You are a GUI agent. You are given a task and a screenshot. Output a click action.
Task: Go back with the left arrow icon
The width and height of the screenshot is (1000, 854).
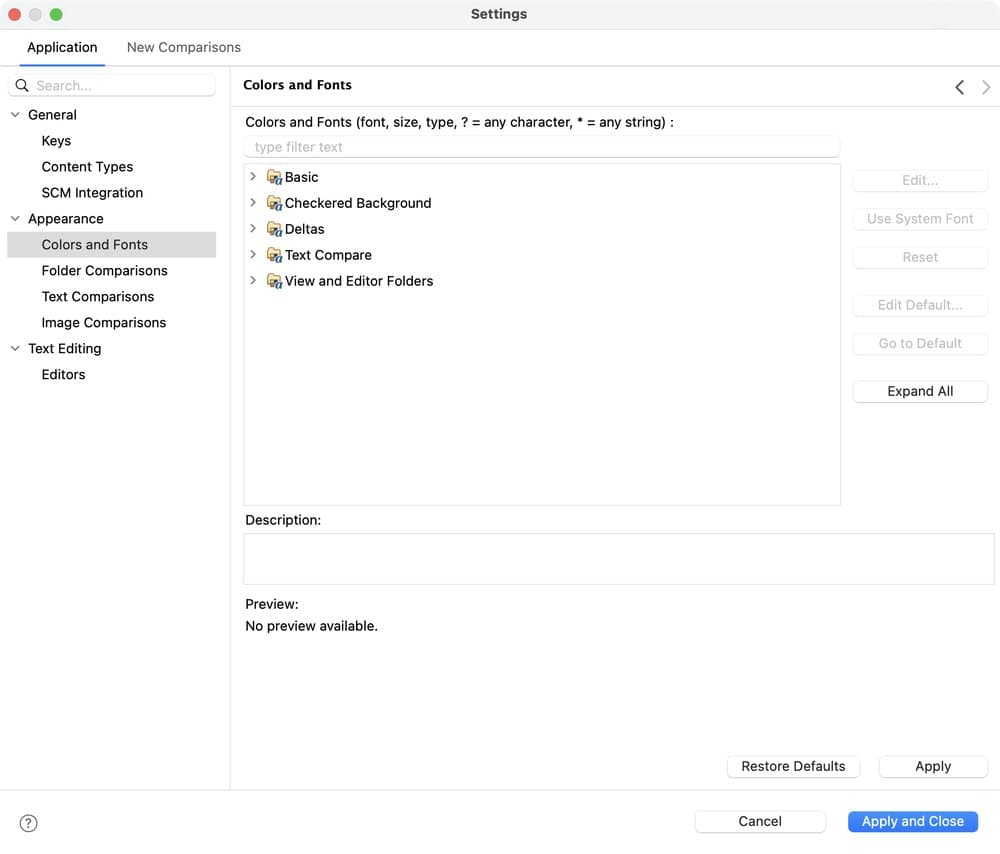(x=959, y=87)
